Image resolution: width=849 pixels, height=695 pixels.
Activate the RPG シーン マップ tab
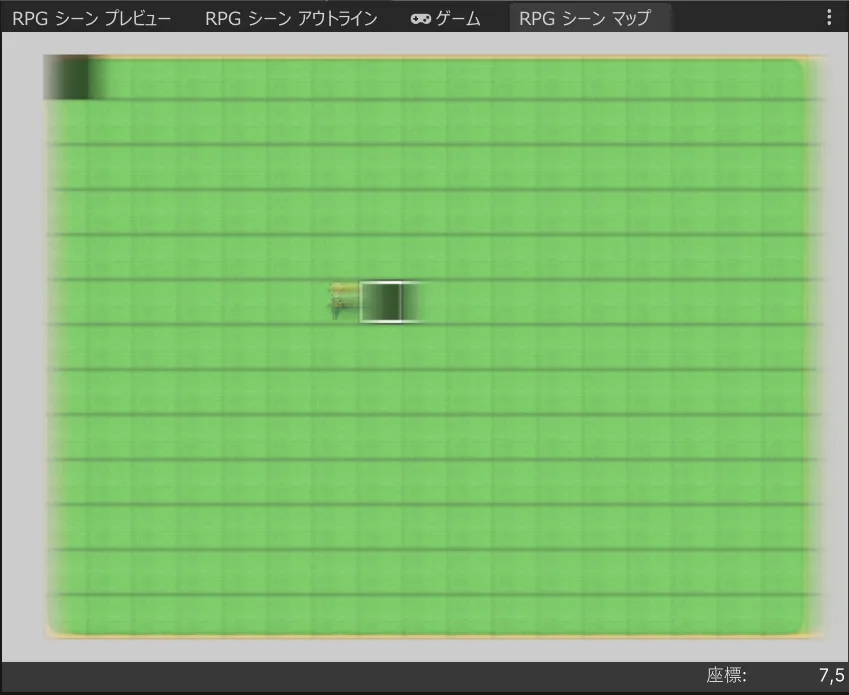(x=585, y=19)
